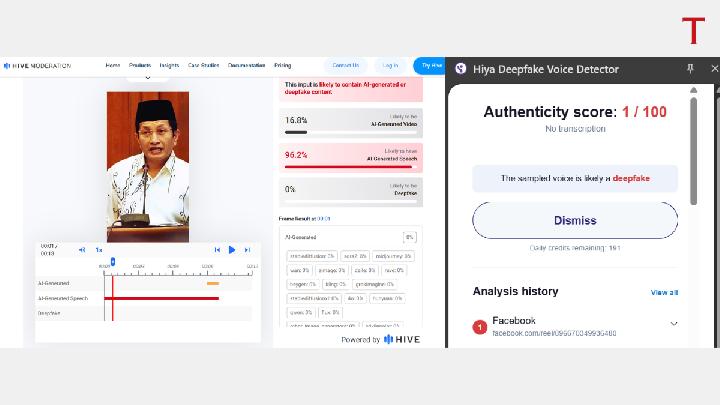This screenshot has width=720, height=405.
Task: Open the Case Studies menu item
Action: [x=203, y=66]
